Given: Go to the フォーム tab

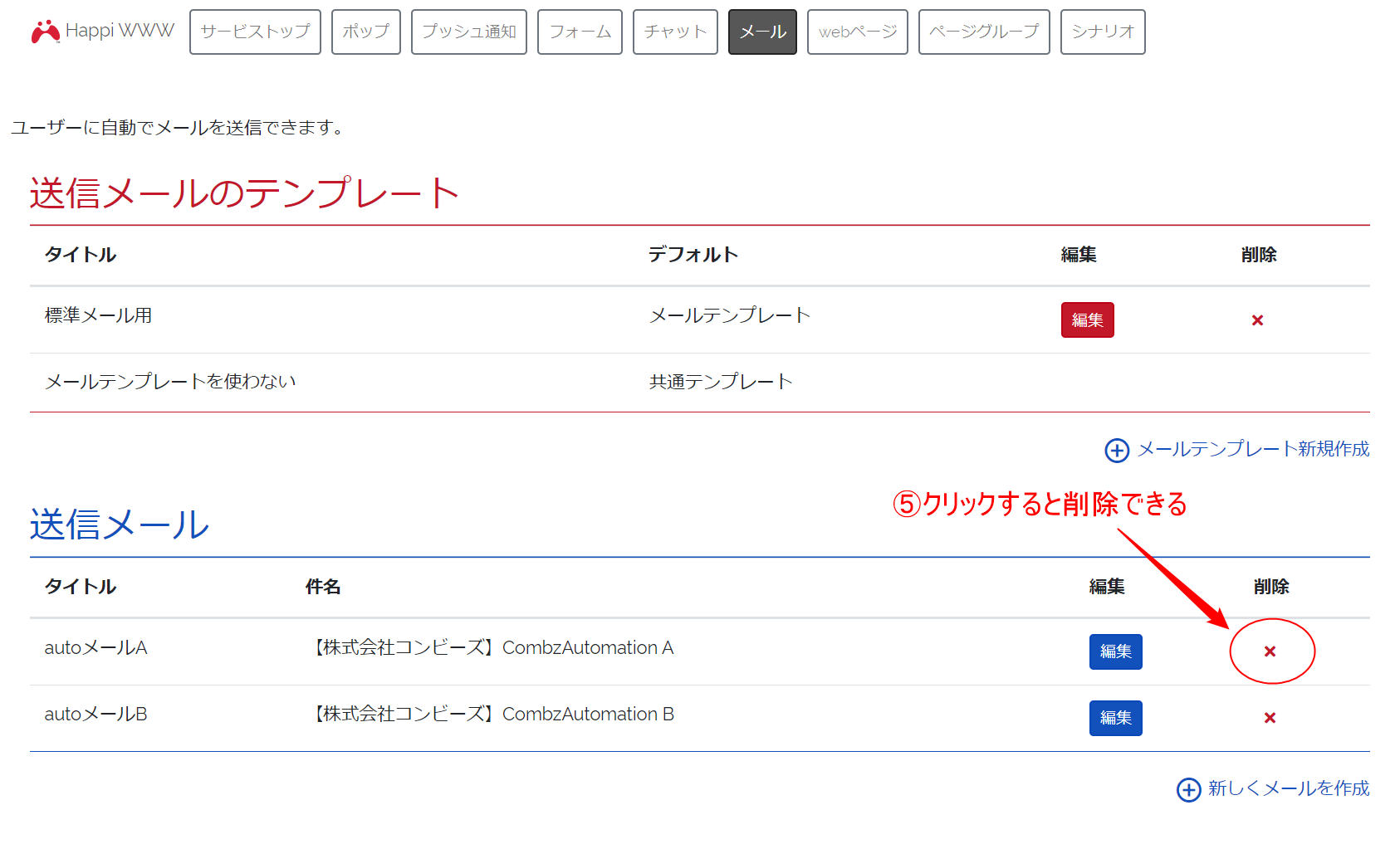Looking at the screenshot, I should [x=580, y=32].
